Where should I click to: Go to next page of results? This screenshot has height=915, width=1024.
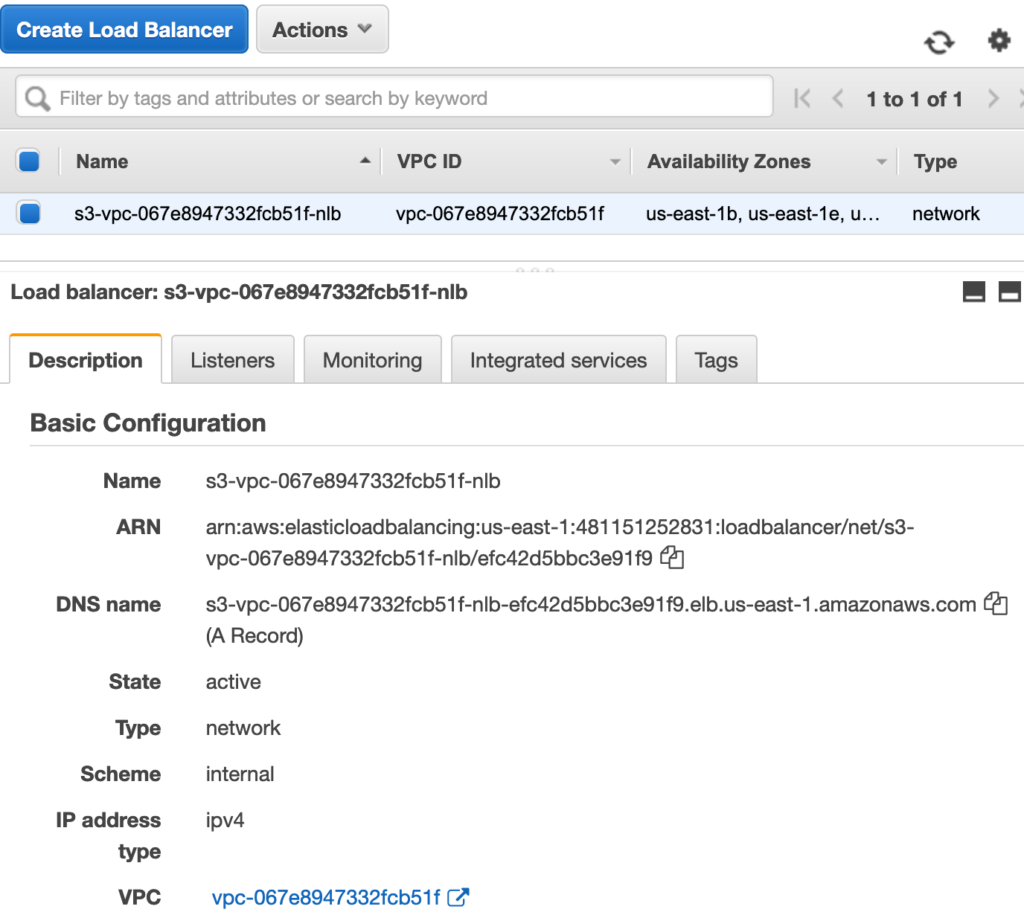pyautogui.click(x=993, y=99)
